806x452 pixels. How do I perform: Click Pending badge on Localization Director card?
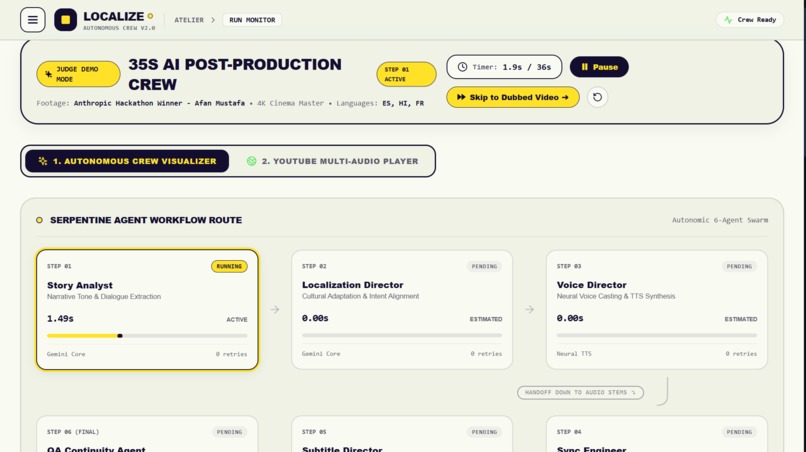[484, 266]
